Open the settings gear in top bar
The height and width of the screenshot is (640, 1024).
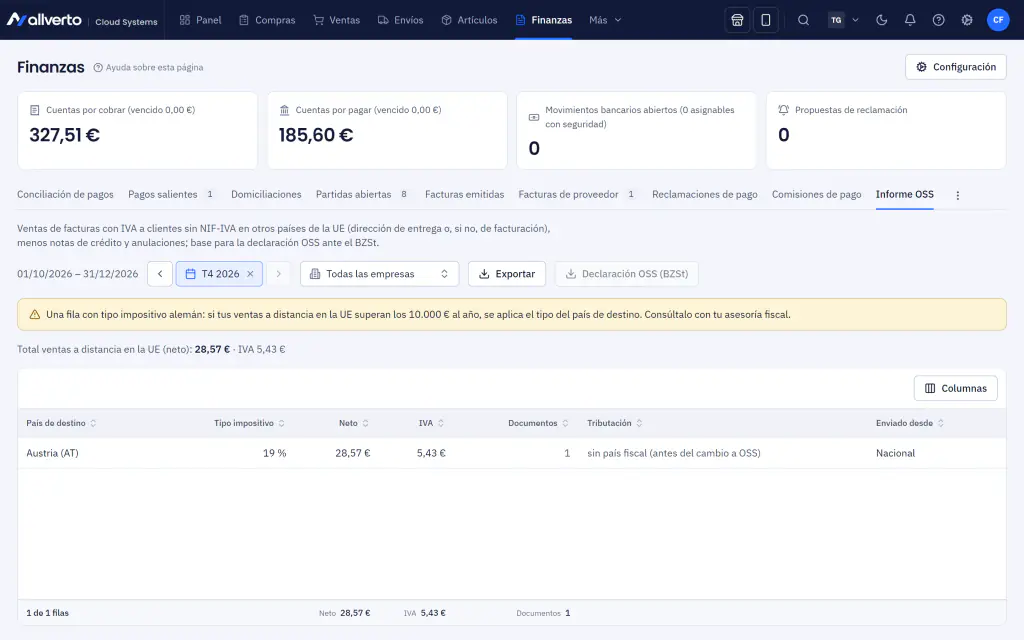(967, 20)
